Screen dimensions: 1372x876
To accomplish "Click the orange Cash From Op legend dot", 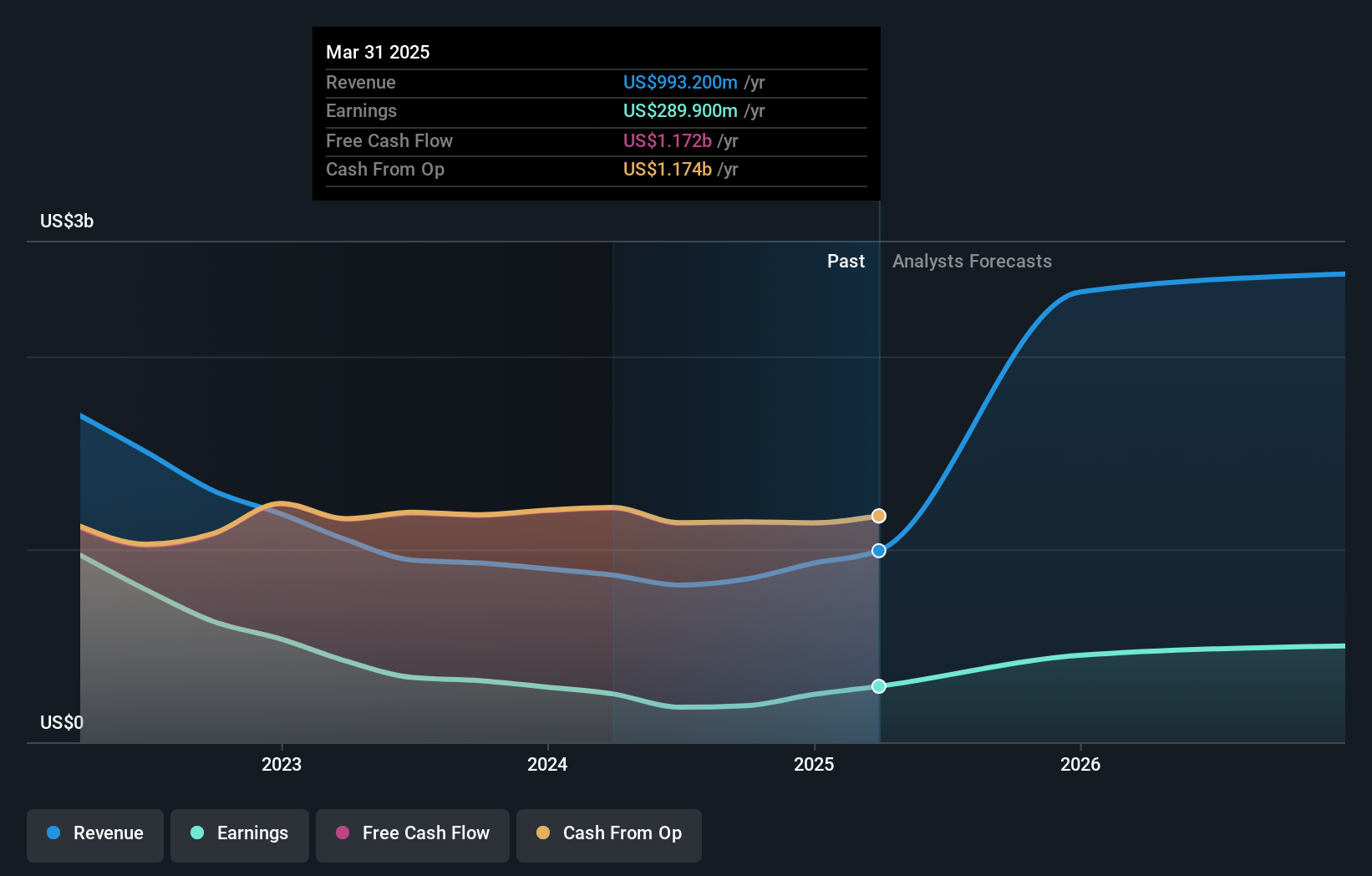I will (543, 833).
